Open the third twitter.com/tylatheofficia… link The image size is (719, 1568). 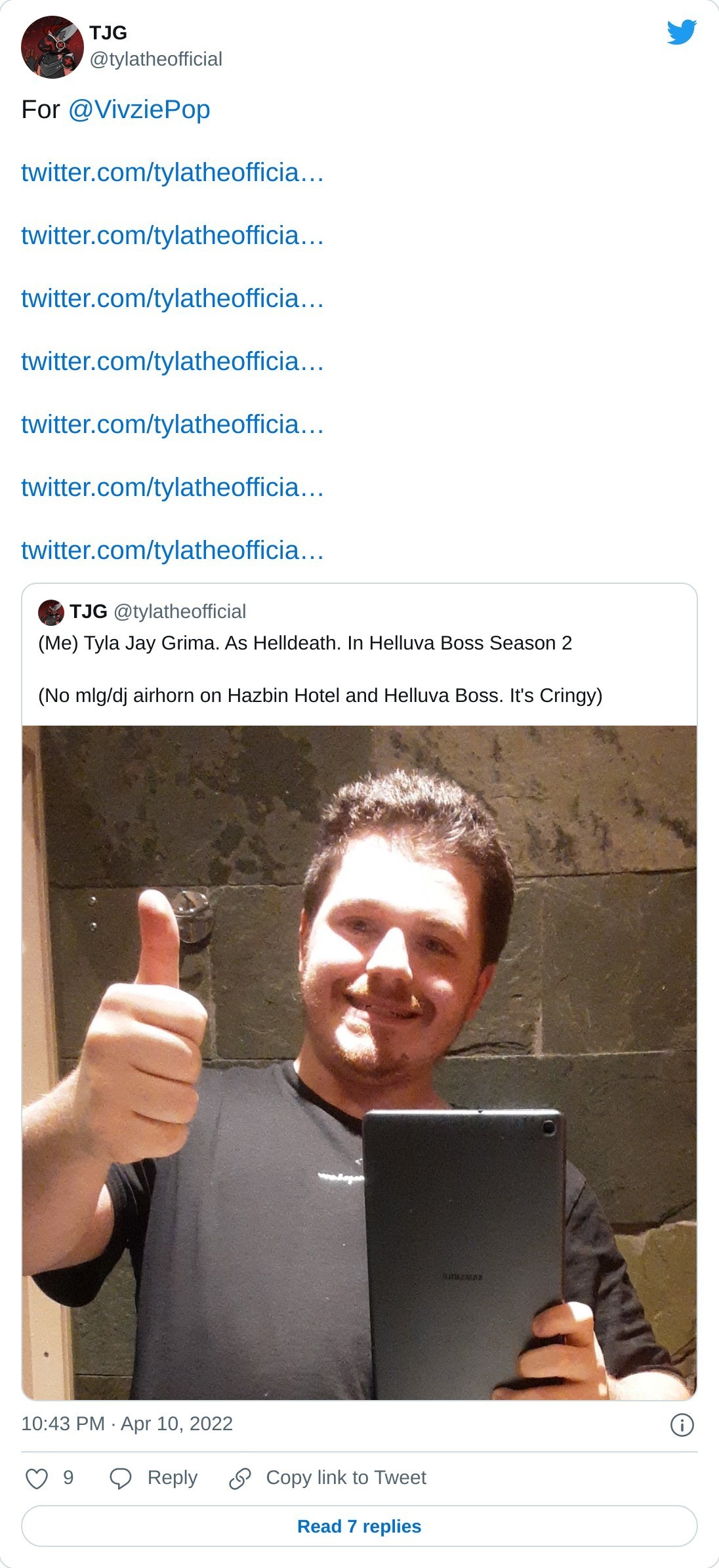[x=173, y=299]
